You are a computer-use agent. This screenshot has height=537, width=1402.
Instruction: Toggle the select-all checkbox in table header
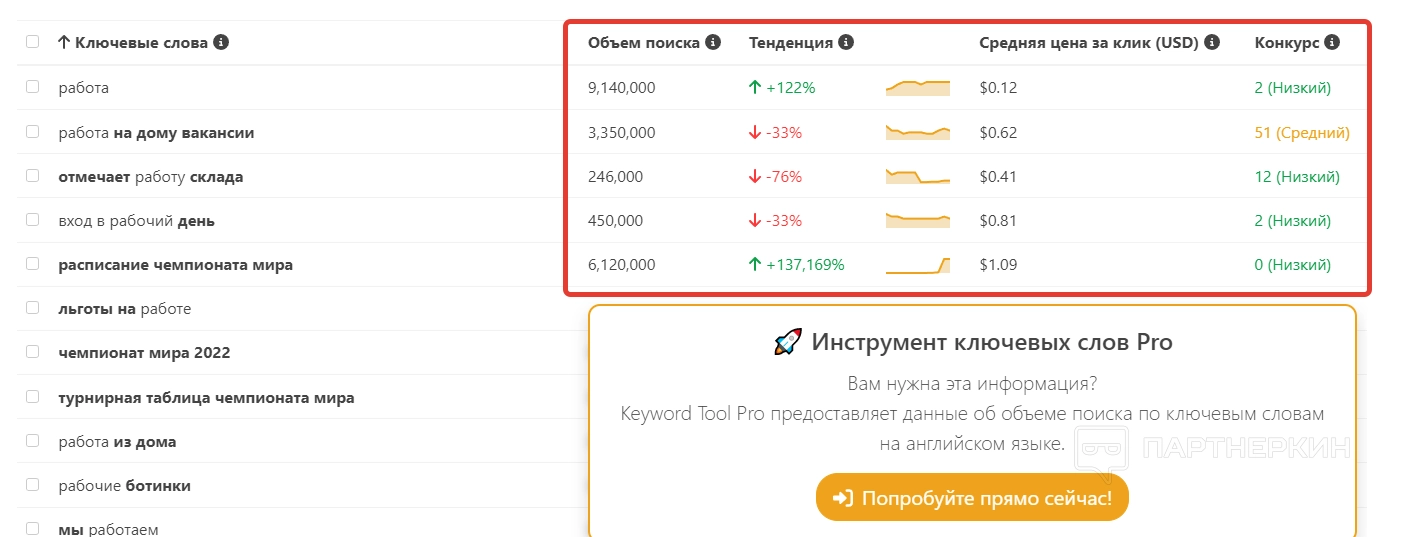tap(33, 42)
